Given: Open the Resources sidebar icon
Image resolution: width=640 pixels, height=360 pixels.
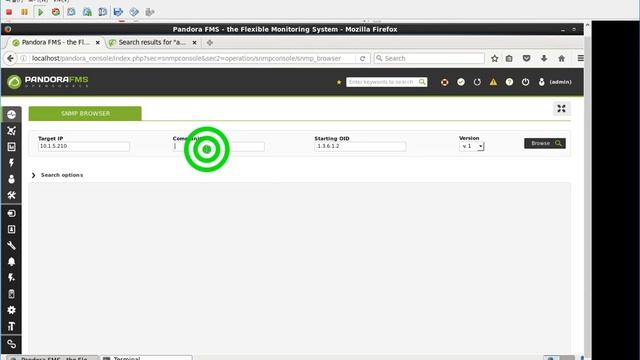Looking at the screenshot, I should coord(11,229).
